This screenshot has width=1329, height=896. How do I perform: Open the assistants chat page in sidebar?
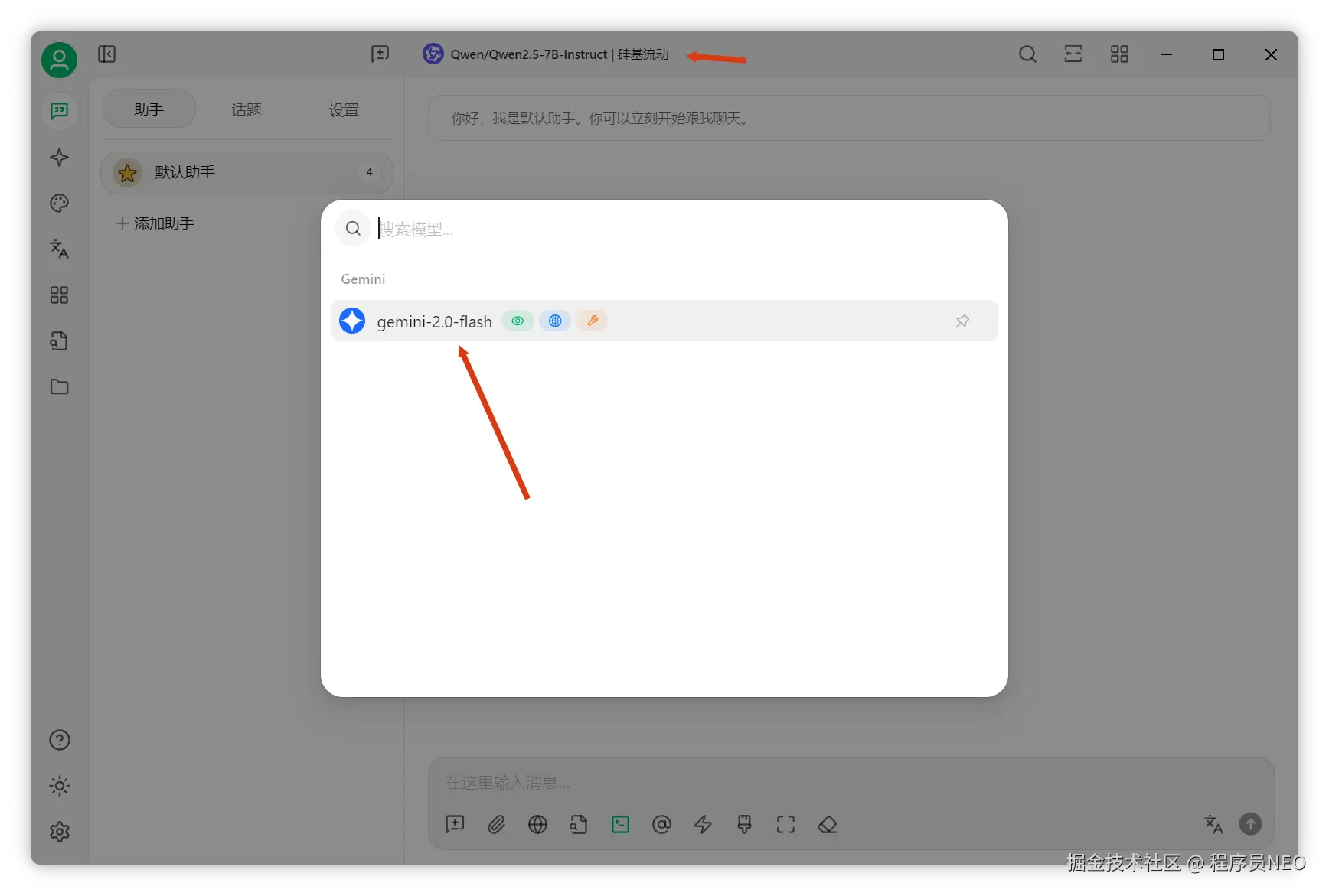coord(59,112)
